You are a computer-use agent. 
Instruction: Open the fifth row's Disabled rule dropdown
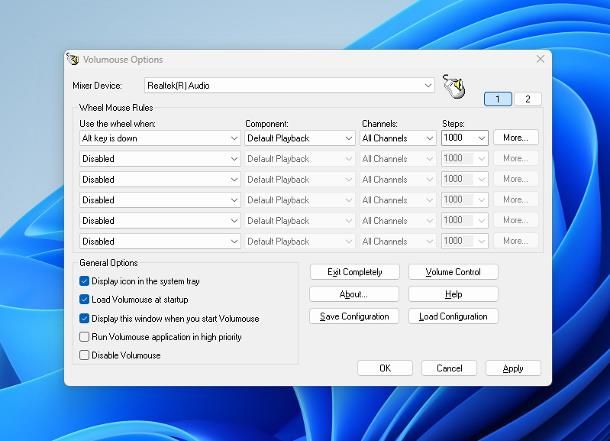click(160, 221)
